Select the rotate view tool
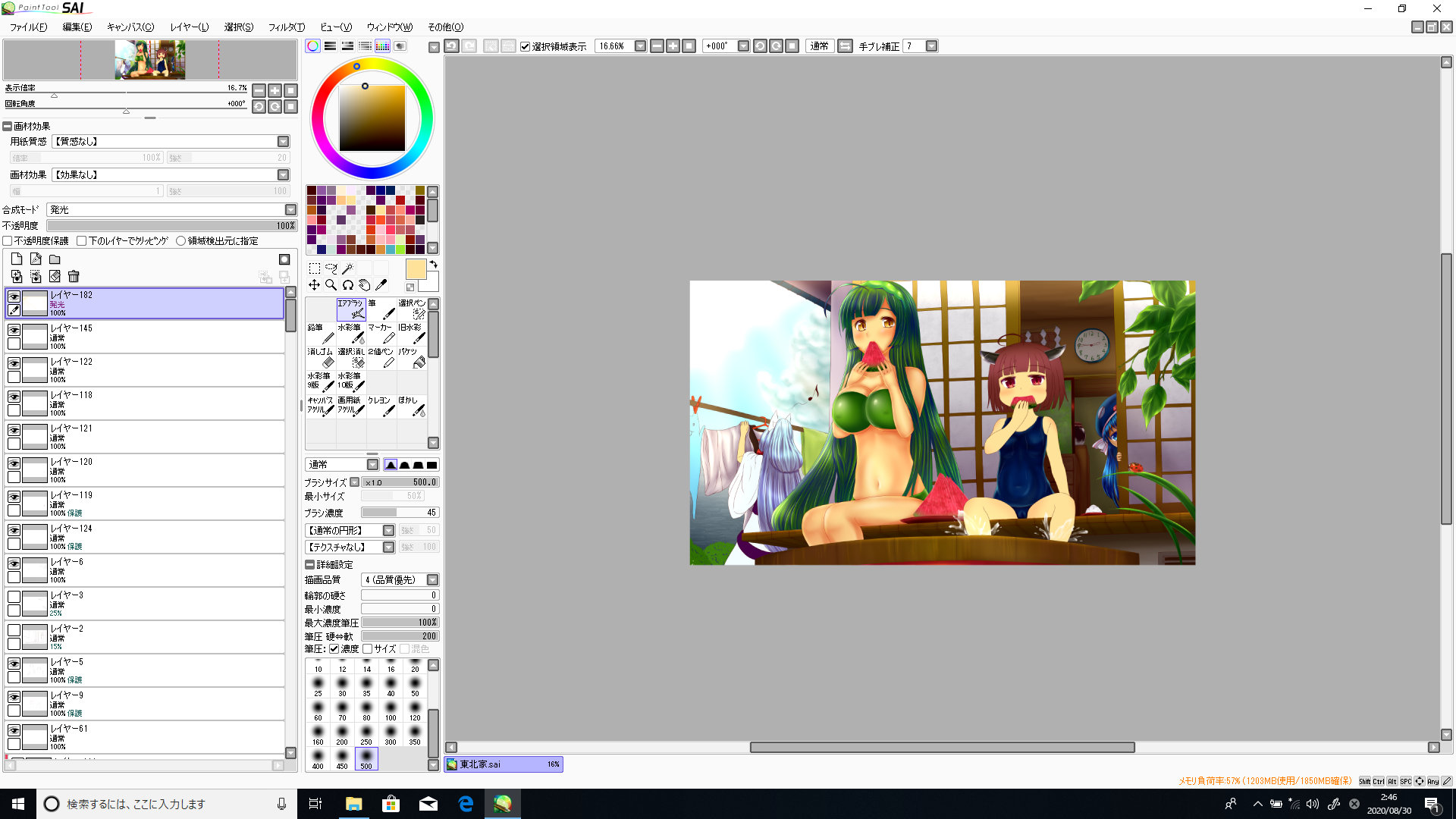The height and width of the screenshot is (819, 1456). [x=347, y=285]
